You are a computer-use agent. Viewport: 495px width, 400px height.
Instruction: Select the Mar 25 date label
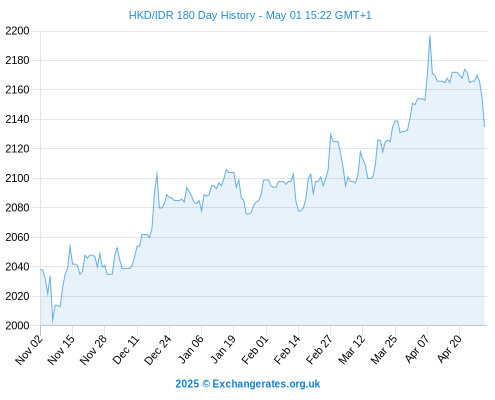(x=384, y=349)
